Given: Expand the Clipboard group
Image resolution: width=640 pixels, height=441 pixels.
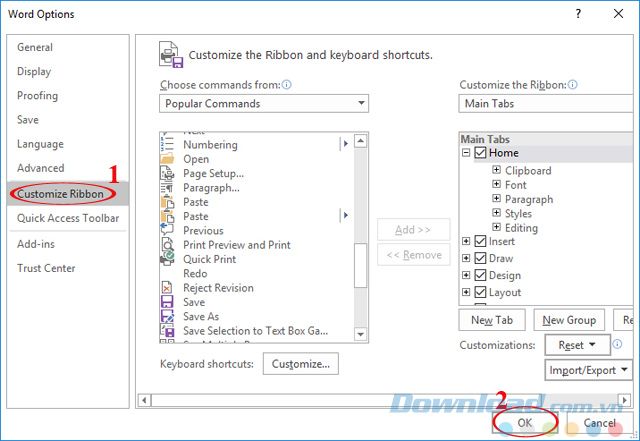Looking at the screenshot, I should [496, 170].
